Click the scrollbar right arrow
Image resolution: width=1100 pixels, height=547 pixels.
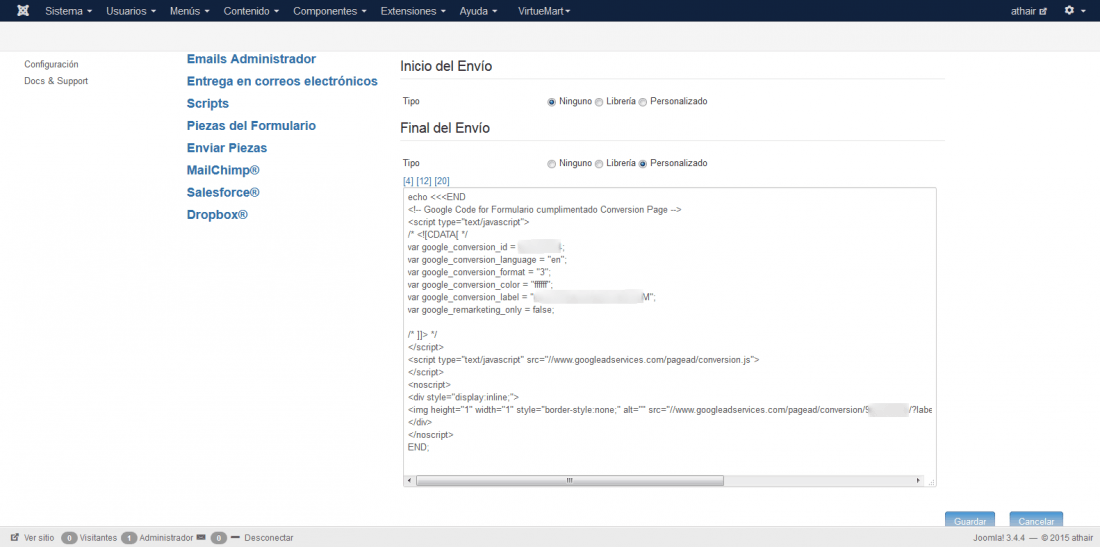tap(918, 480)
